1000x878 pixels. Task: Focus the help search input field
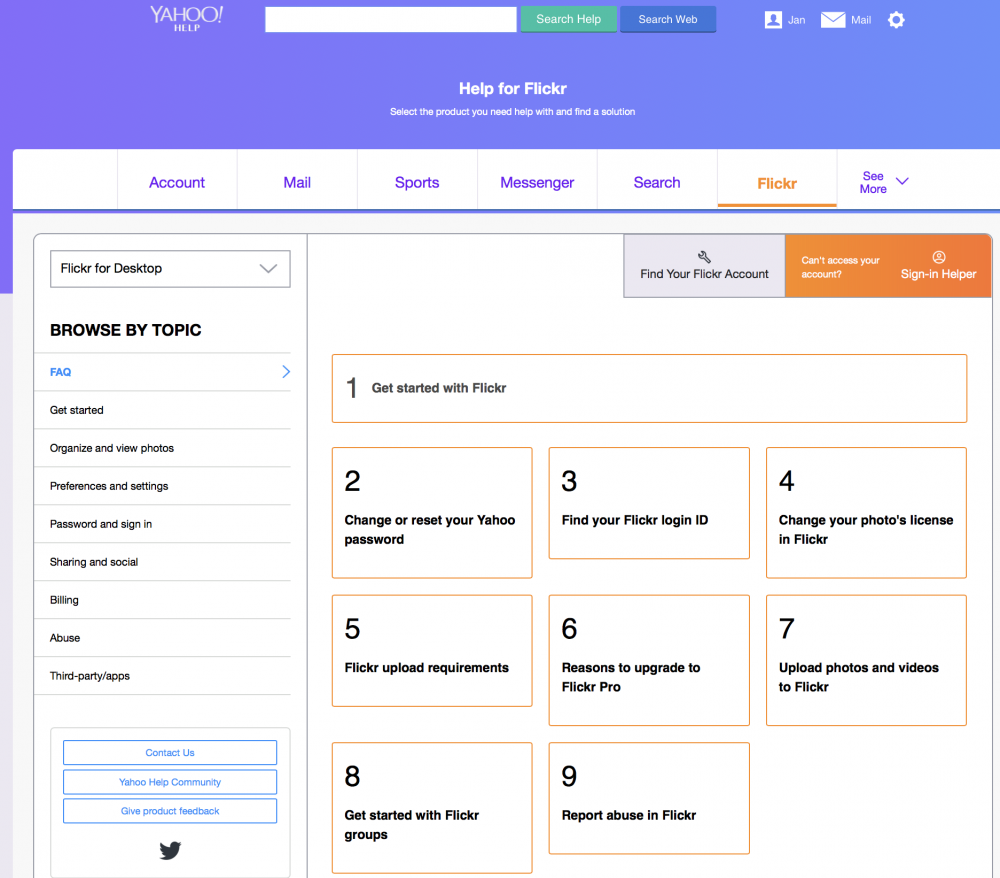391,19
